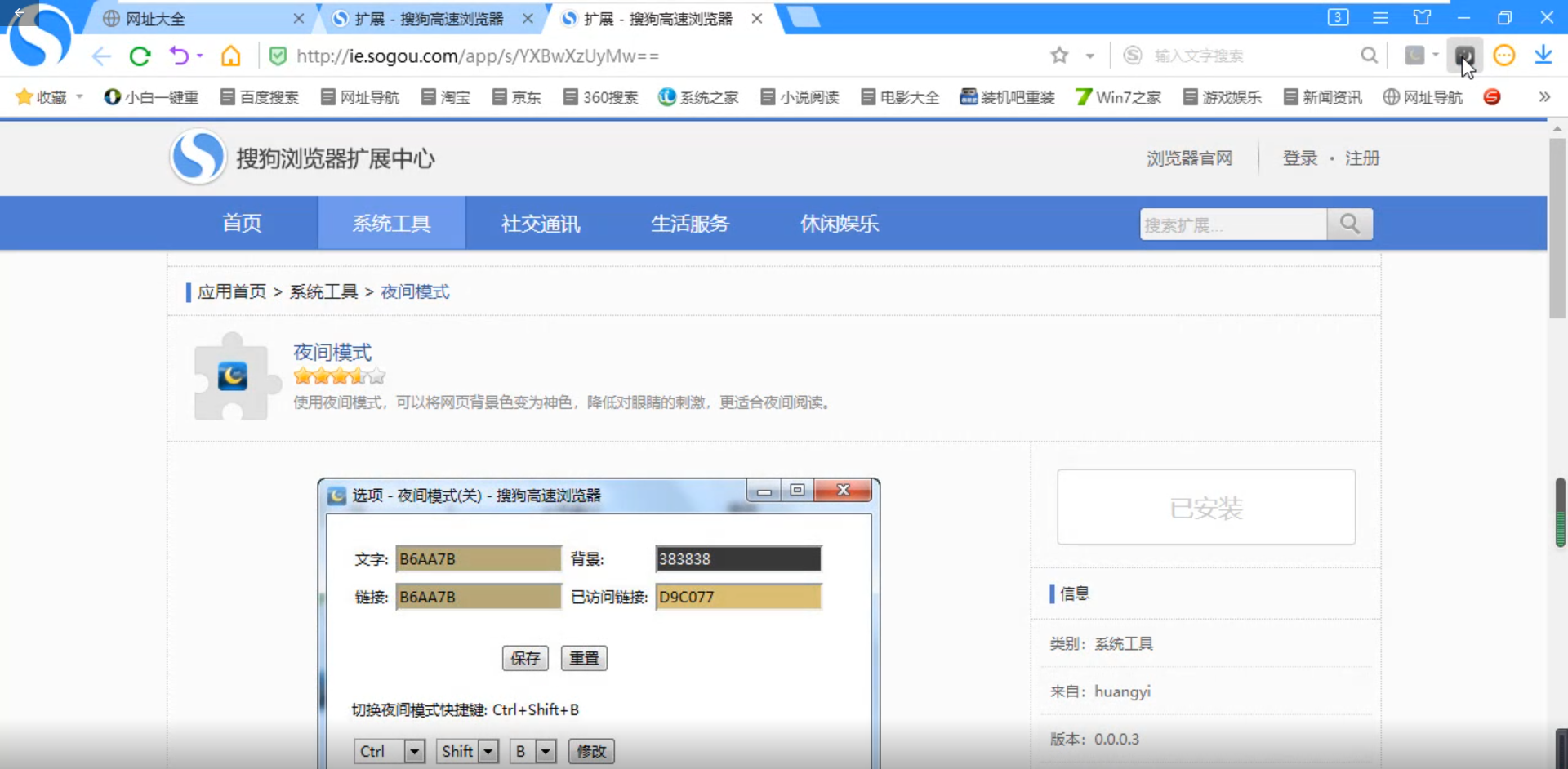The width and height of the screenshot is (1568, 769).
Task: Expand the B shortcut key dropdown
Action: point(545,751)
